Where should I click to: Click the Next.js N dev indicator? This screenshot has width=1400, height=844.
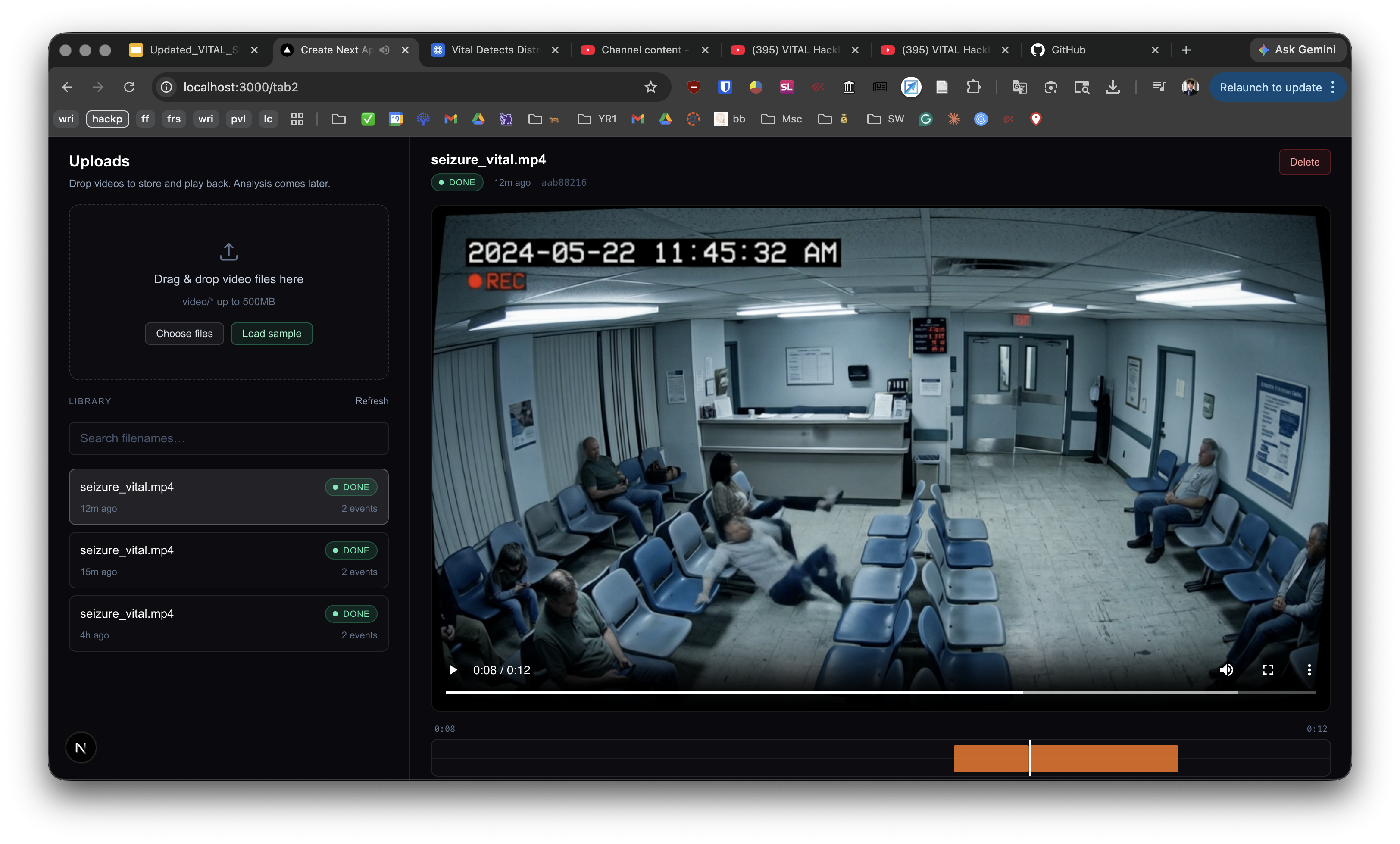81,747
